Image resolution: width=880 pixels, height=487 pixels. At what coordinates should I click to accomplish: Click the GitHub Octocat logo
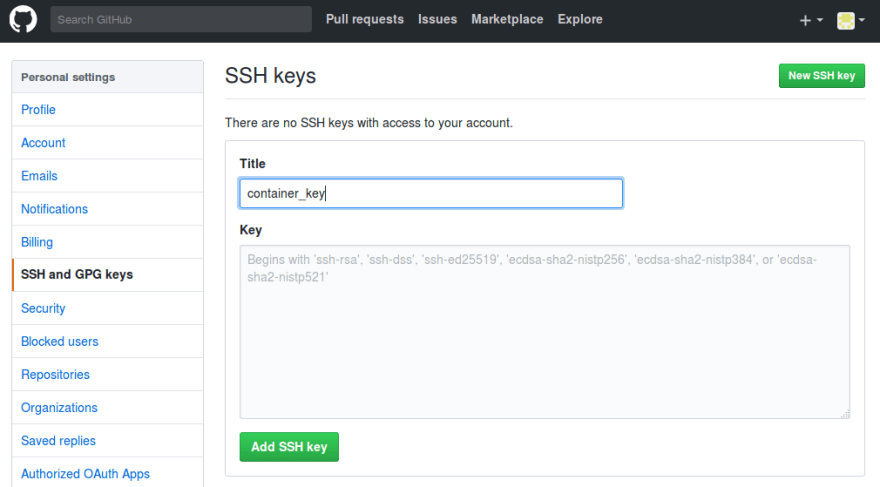coord(23,19)
